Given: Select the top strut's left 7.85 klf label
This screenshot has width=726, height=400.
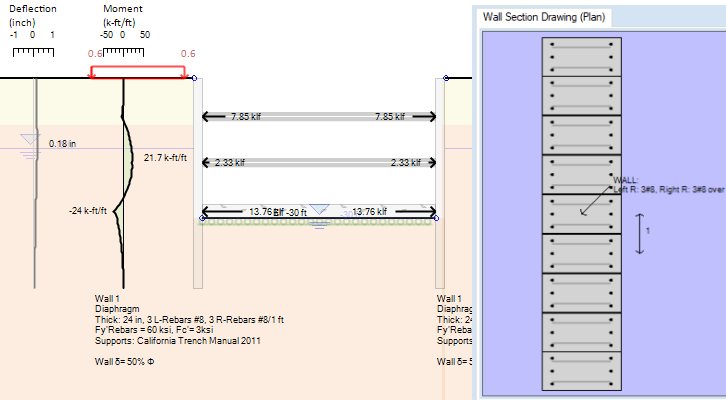Looking at the screenshot, I should 246,117.
